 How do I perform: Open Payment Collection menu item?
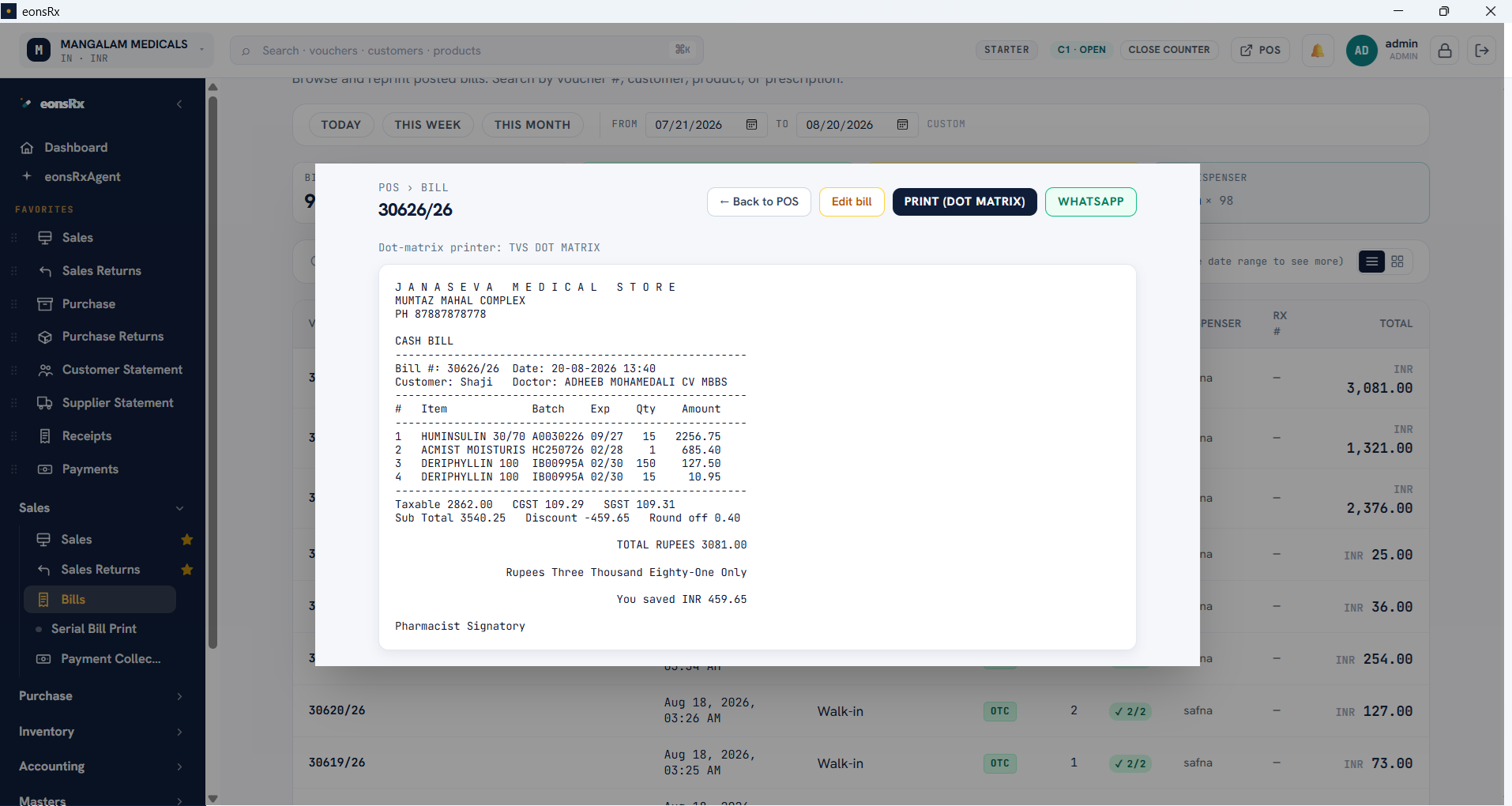pyautogui.click(x=100, y=659)
